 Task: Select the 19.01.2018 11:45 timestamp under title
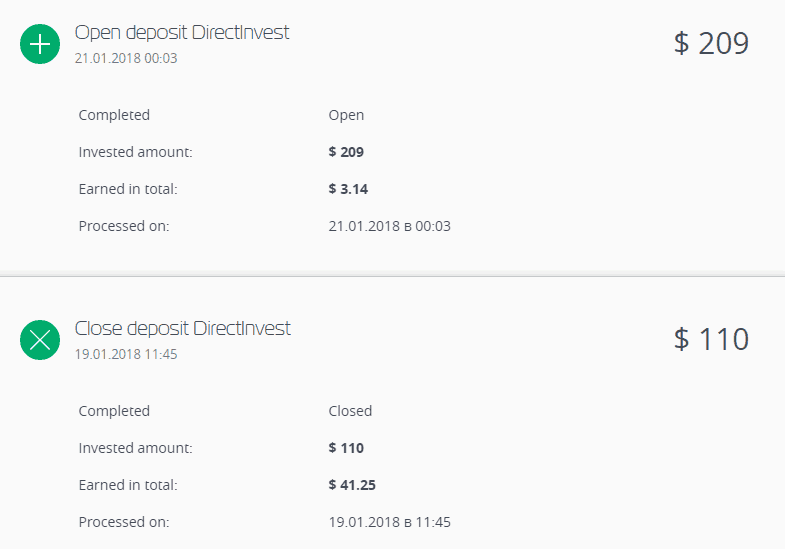pos(126,354)
